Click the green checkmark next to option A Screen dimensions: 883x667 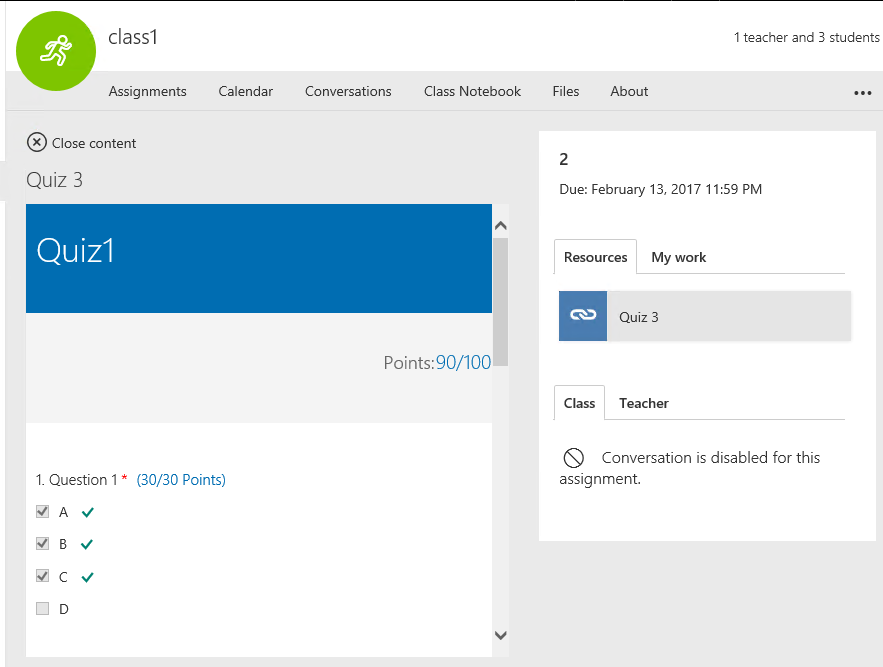click(87, 512)
